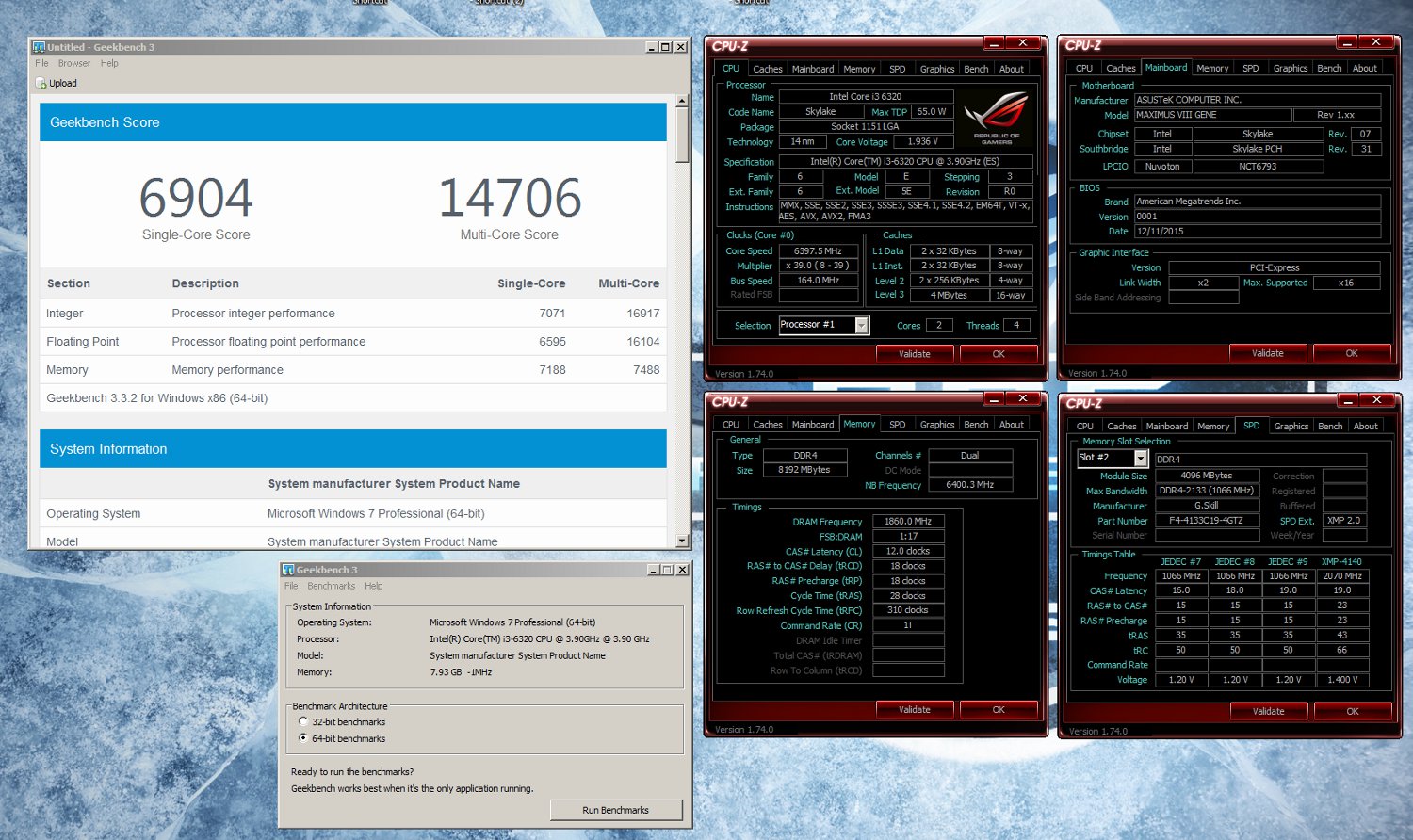Click the System Information header in results
Image resolution: width=1413 pixels, height=840 pixels.
click(353, 449)
